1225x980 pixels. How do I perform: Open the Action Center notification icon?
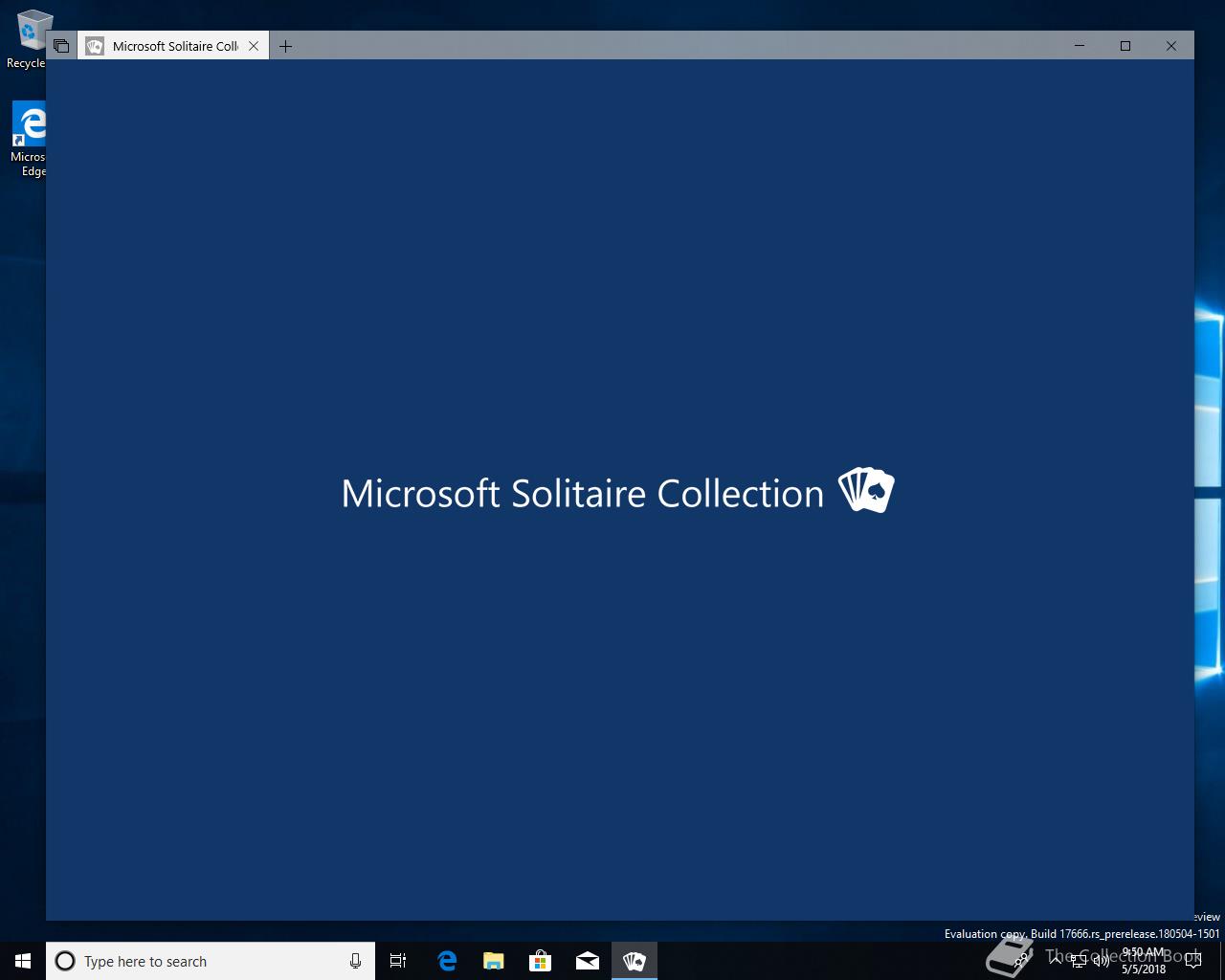(x=1193, y=961)
